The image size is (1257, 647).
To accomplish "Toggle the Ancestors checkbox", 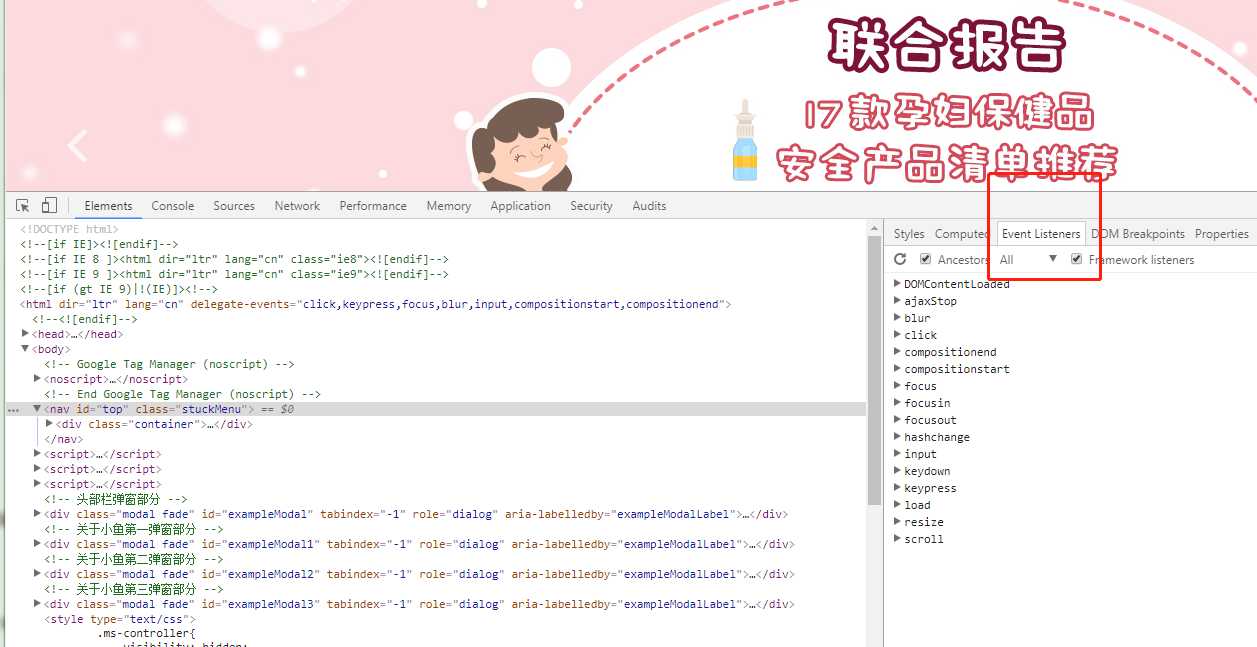I will coord(925,259).
